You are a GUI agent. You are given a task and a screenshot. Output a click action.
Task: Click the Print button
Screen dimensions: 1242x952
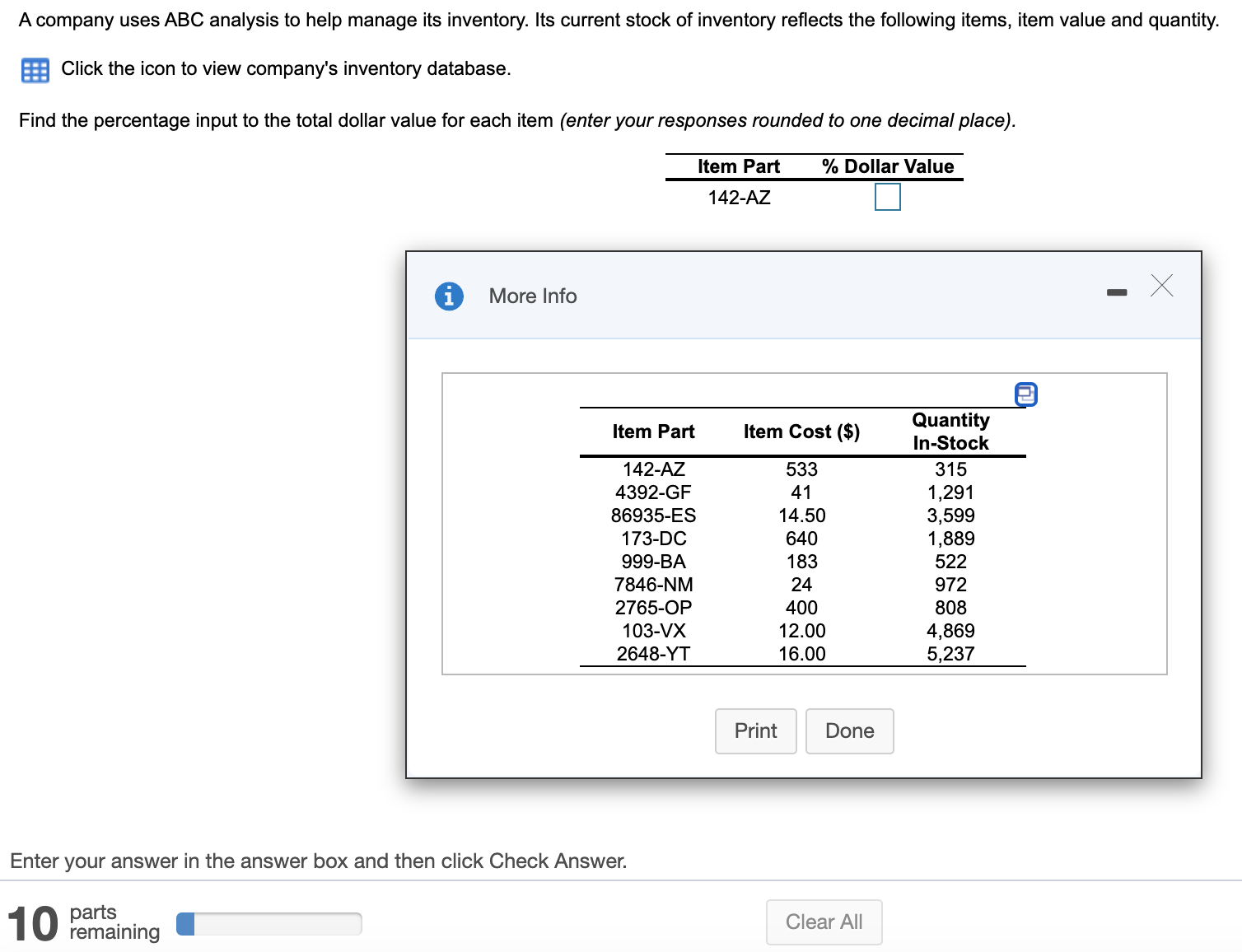[x=754, y=730]
